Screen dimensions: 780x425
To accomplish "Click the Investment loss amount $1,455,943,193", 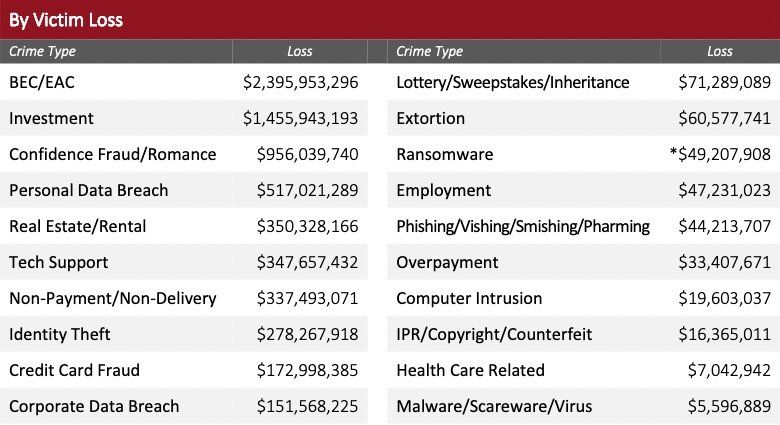I will click(300, 118).
